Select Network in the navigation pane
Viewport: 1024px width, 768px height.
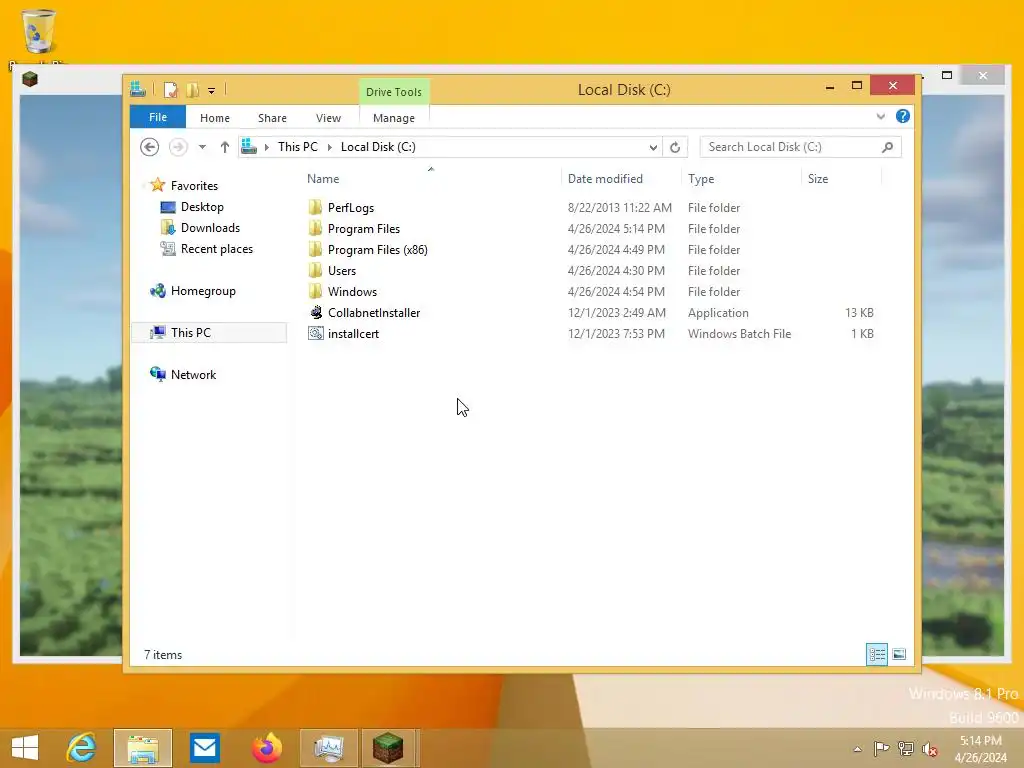tap(193, 375)
